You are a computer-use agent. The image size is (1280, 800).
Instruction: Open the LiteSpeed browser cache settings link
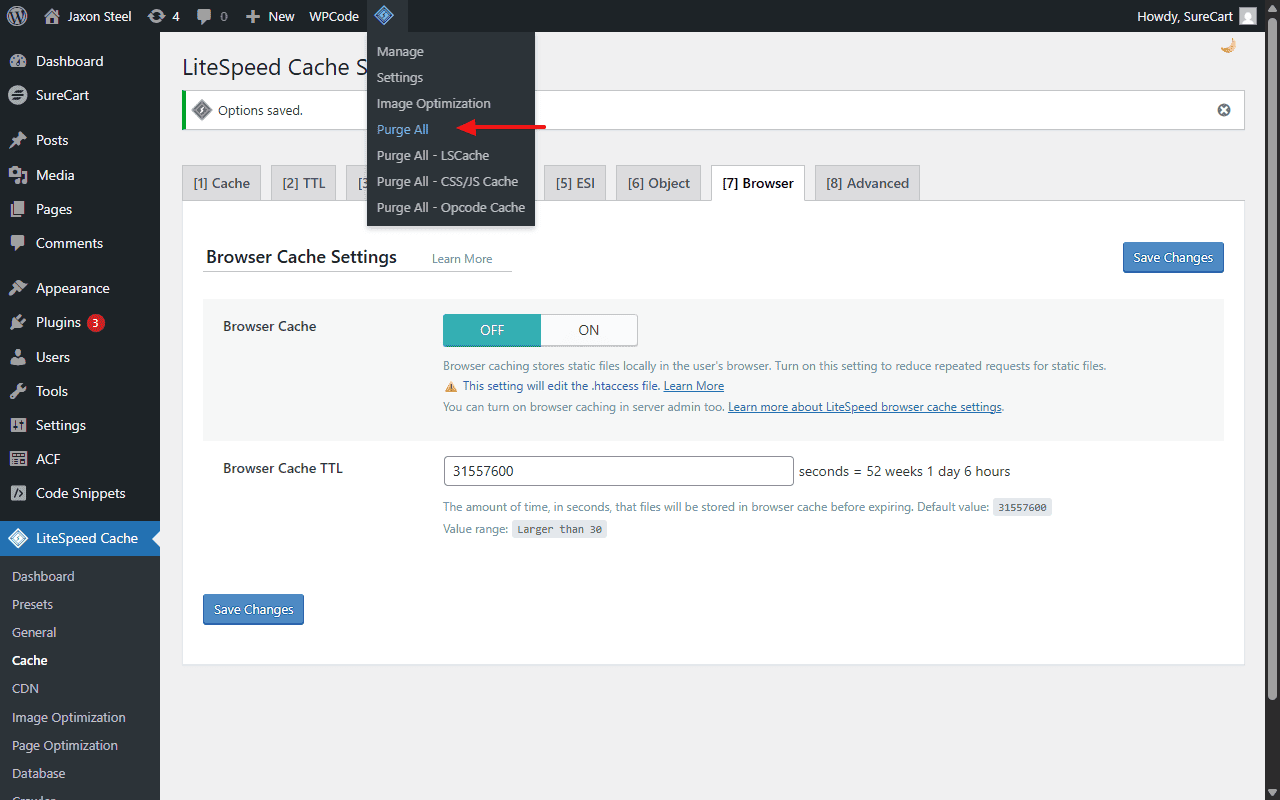(x=865, y=407)
